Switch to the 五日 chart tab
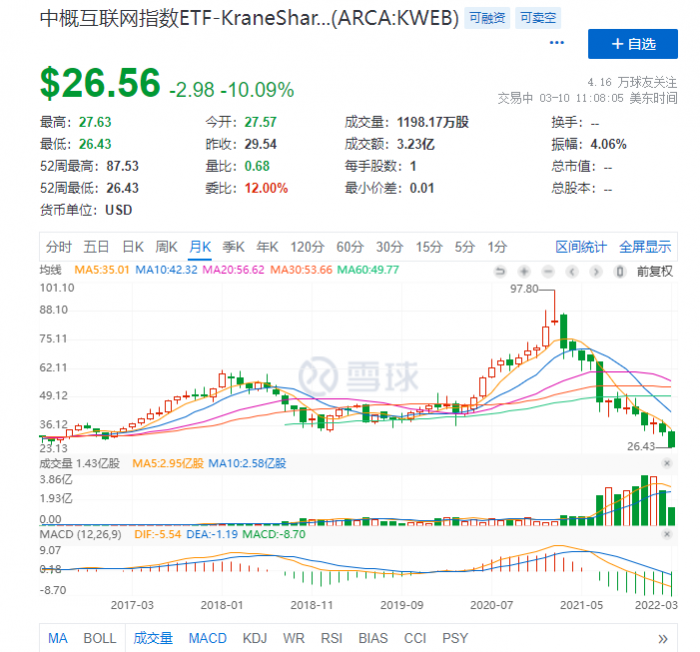 pyautogui.click(x=96, y=247)
